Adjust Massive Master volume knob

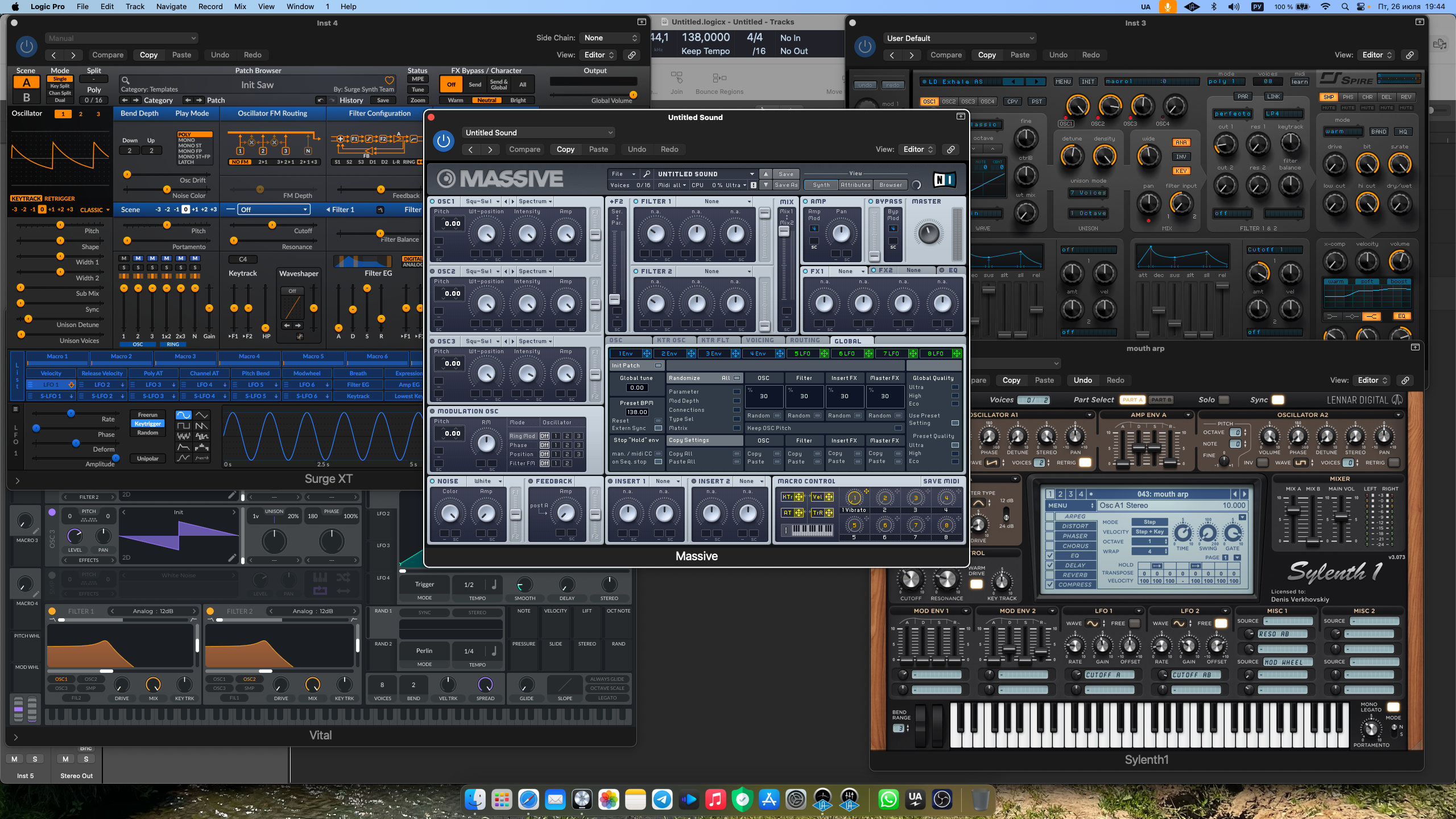[x=929, y=234]
